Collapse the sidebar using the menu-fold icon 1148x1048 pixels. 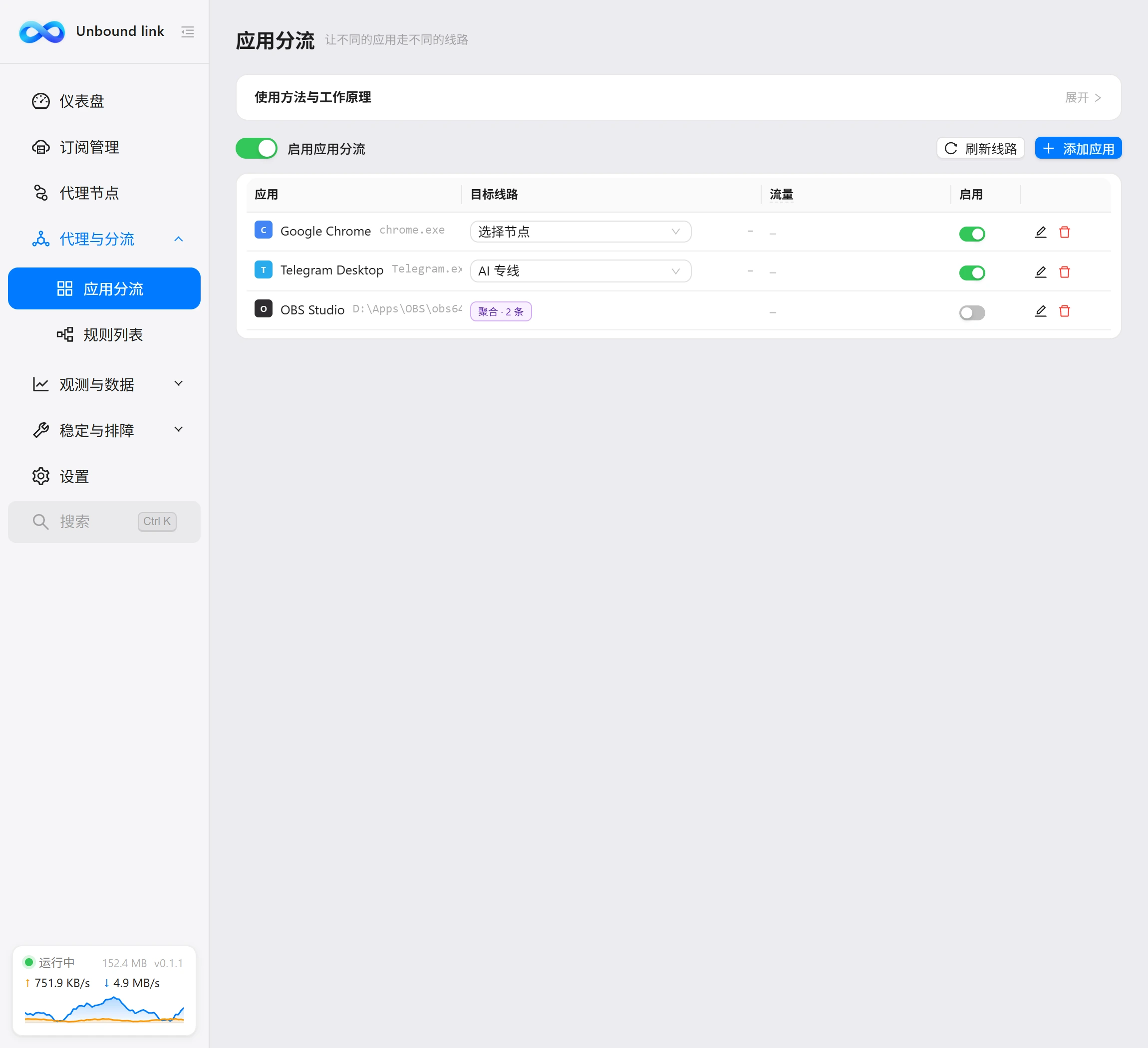point(187,32)
